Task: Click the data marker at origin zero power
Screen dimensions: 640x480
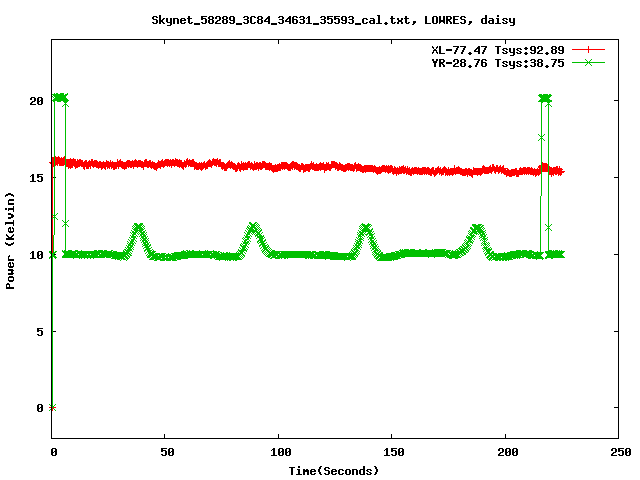Action: [x=52, y=407]
